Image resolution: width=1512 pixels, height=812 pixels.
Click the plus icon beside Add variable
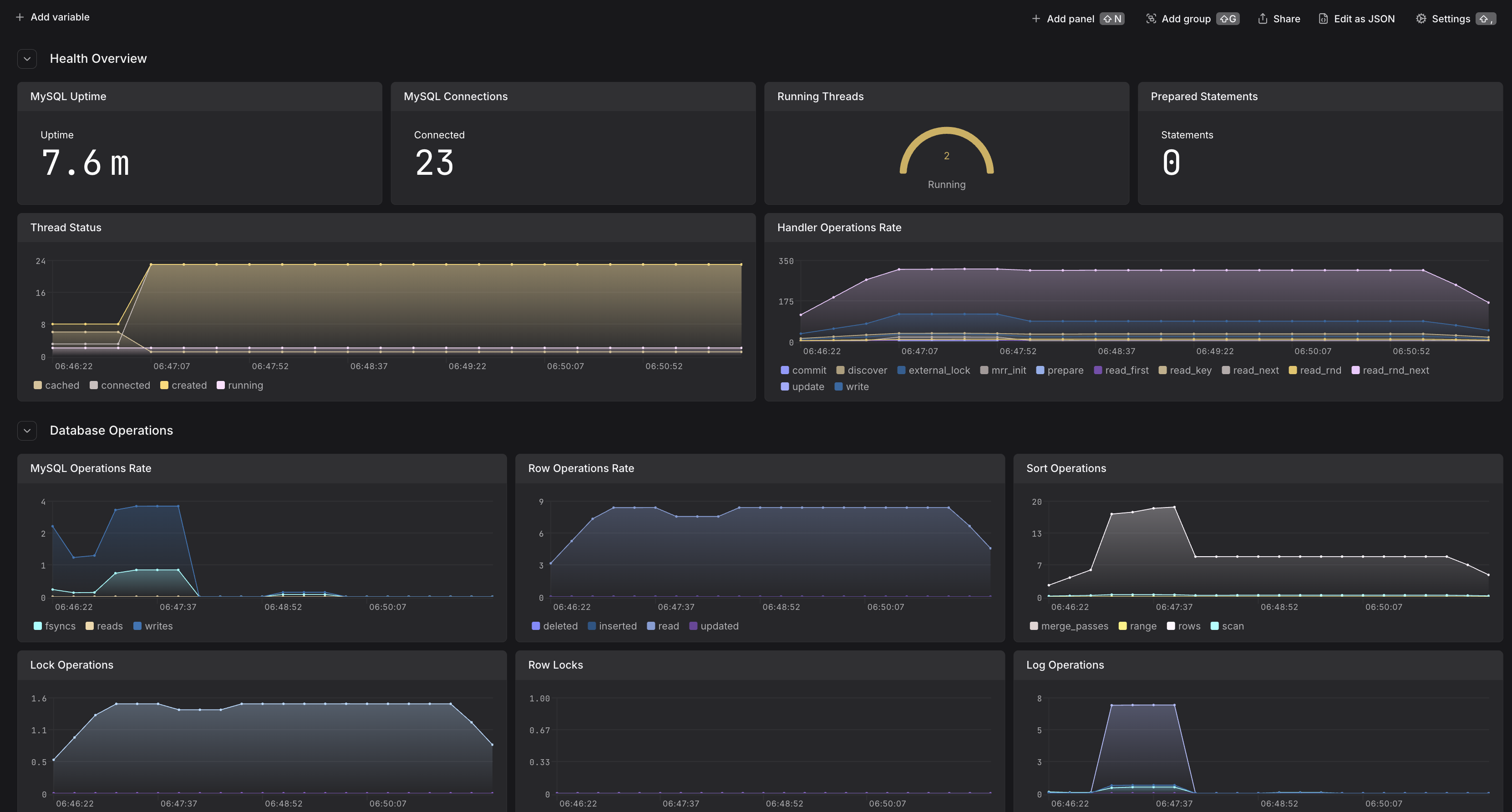click(20, 17)
